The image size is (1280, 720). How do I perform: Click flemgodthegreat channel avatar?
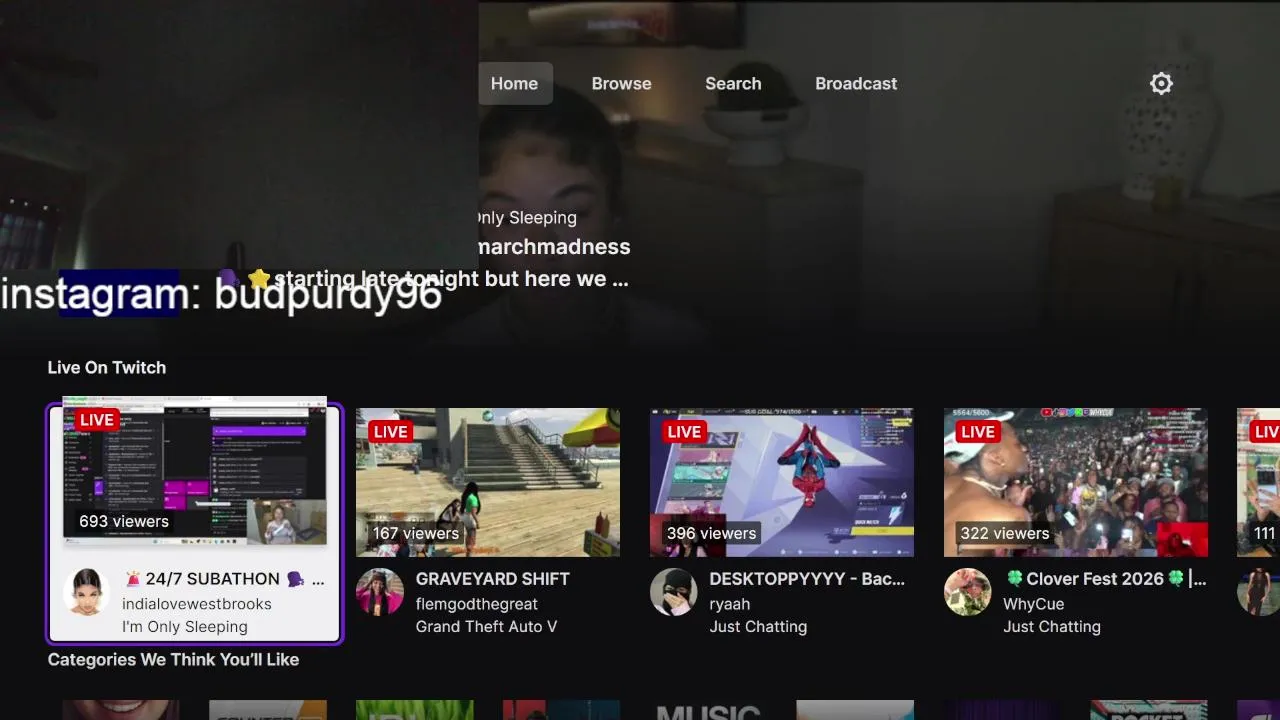(380, 591)
